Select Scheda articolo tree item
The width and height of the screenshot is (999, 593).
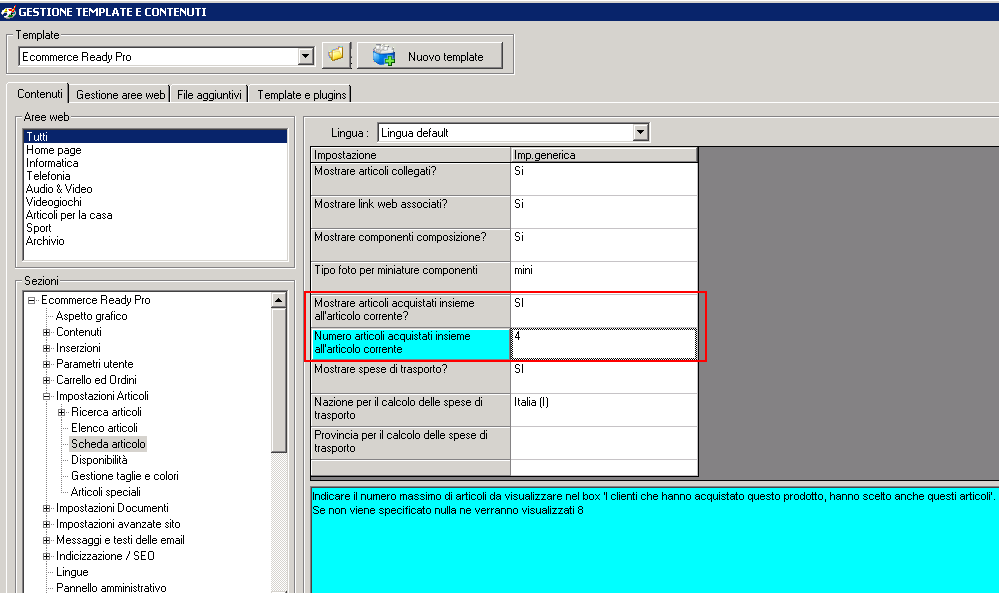click(x=108, y=444)
